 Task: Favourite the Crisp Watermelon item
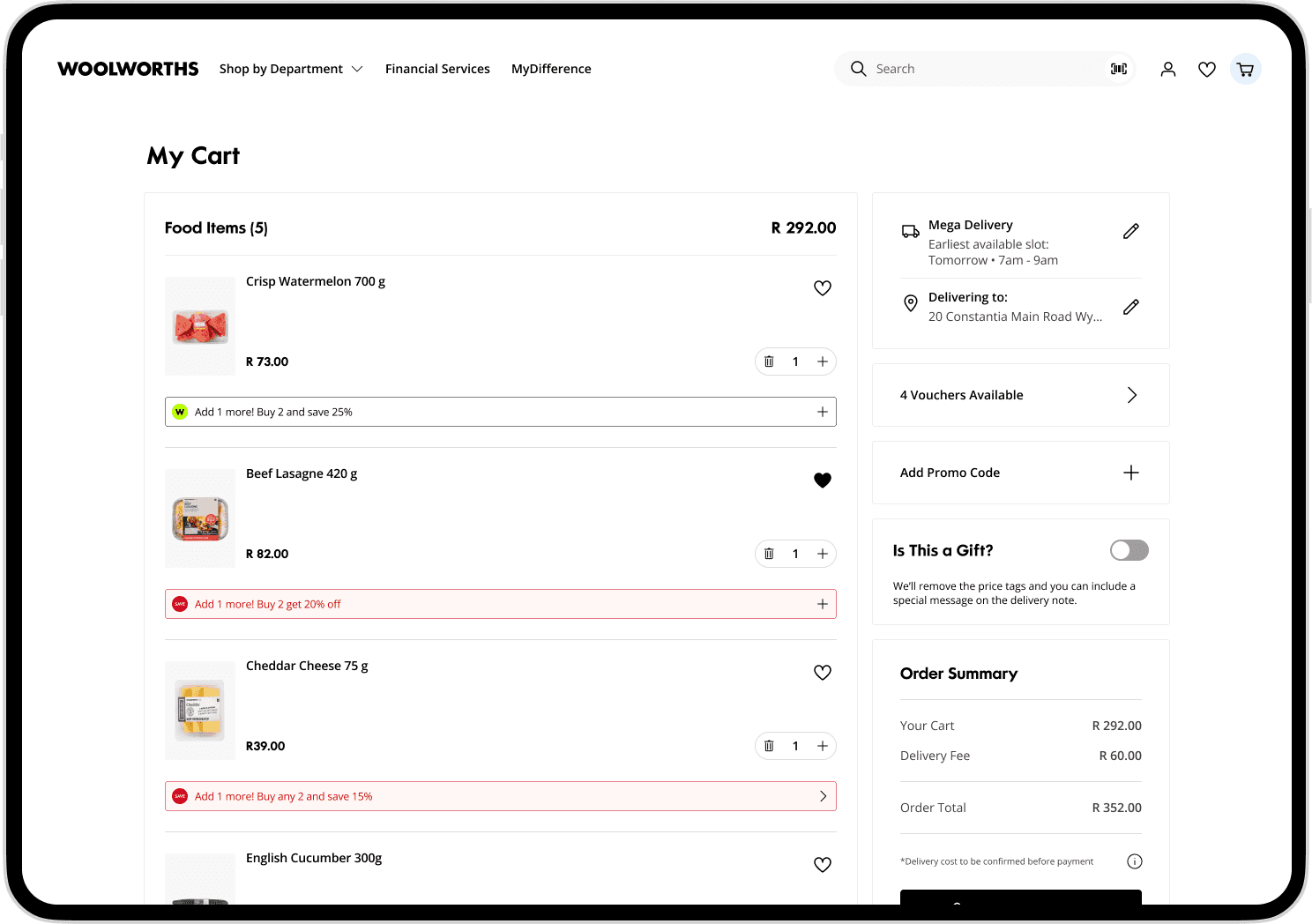pyautogui.click(x=823, y=288)
